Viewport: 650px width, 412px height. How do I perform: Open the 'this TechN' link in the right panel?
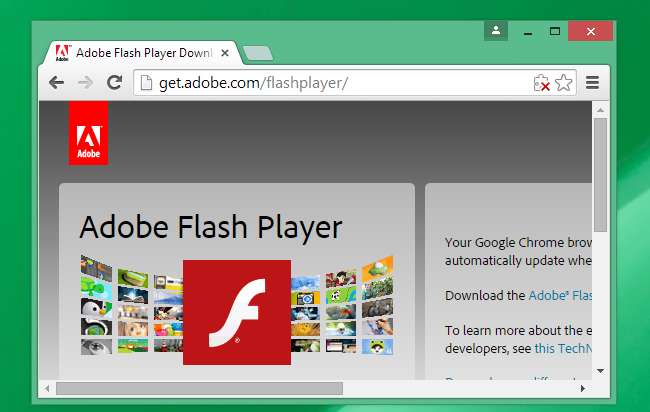click(x=563, y=349)
